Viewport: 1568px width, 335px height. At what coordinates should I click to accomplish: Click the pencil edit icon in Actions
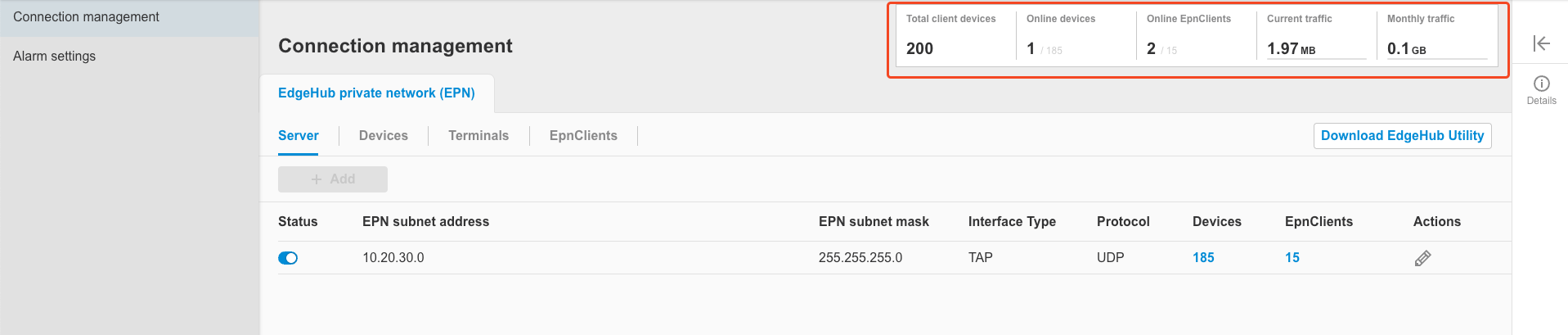pos(1422,258)
